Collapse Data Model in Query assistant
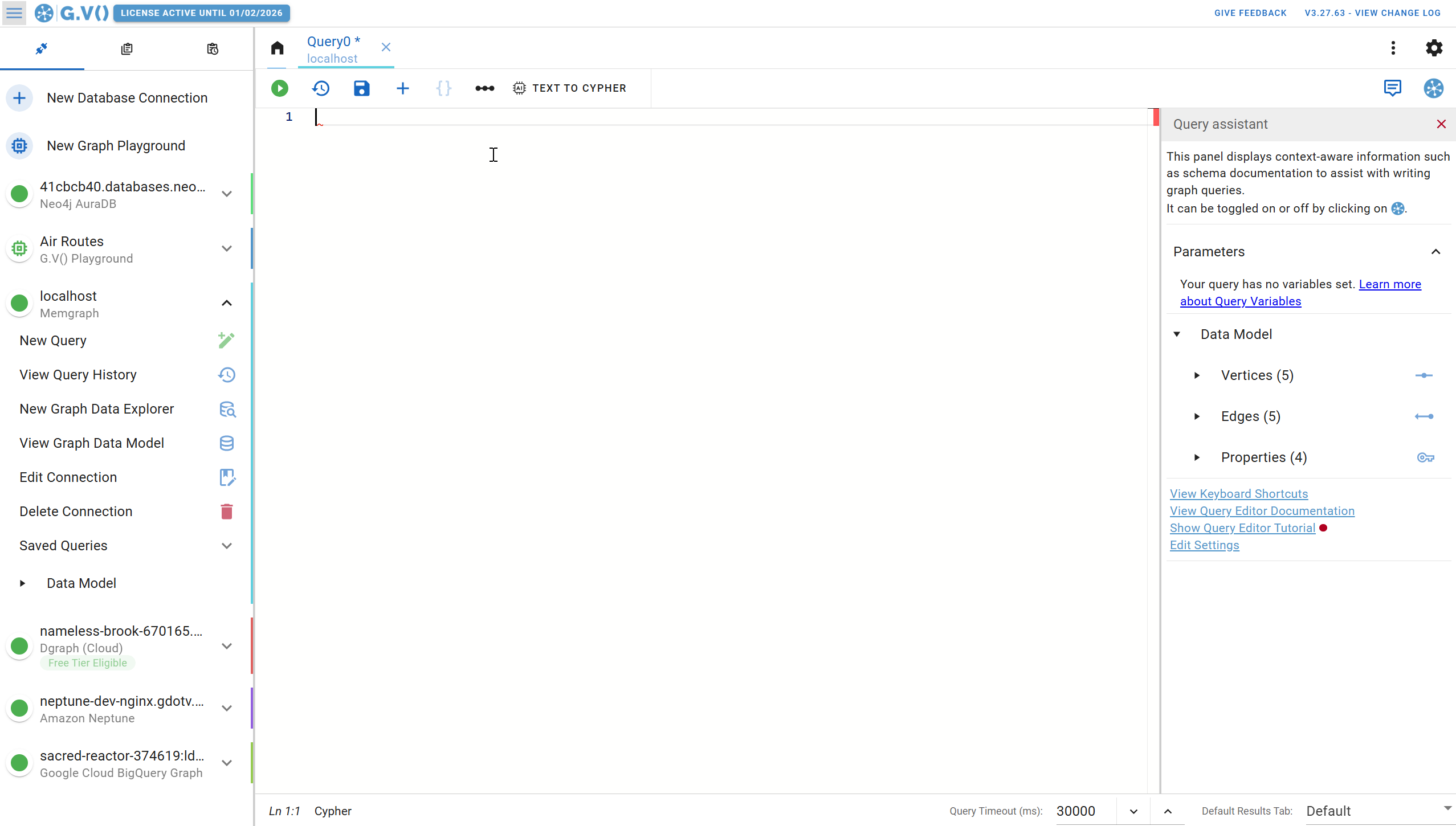Image resolution: width=1456 pixels, height=826 pixels. tap(1177, 334)
